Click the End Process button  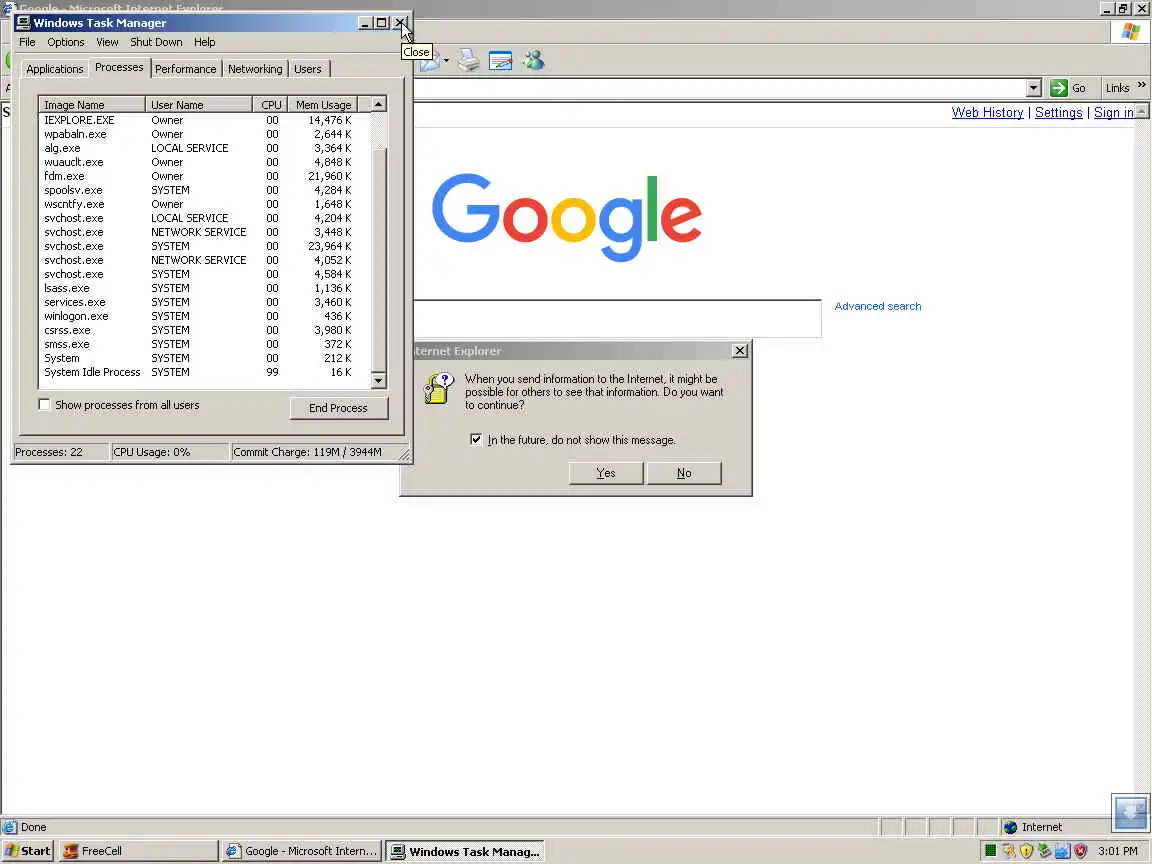coord(339,408)
